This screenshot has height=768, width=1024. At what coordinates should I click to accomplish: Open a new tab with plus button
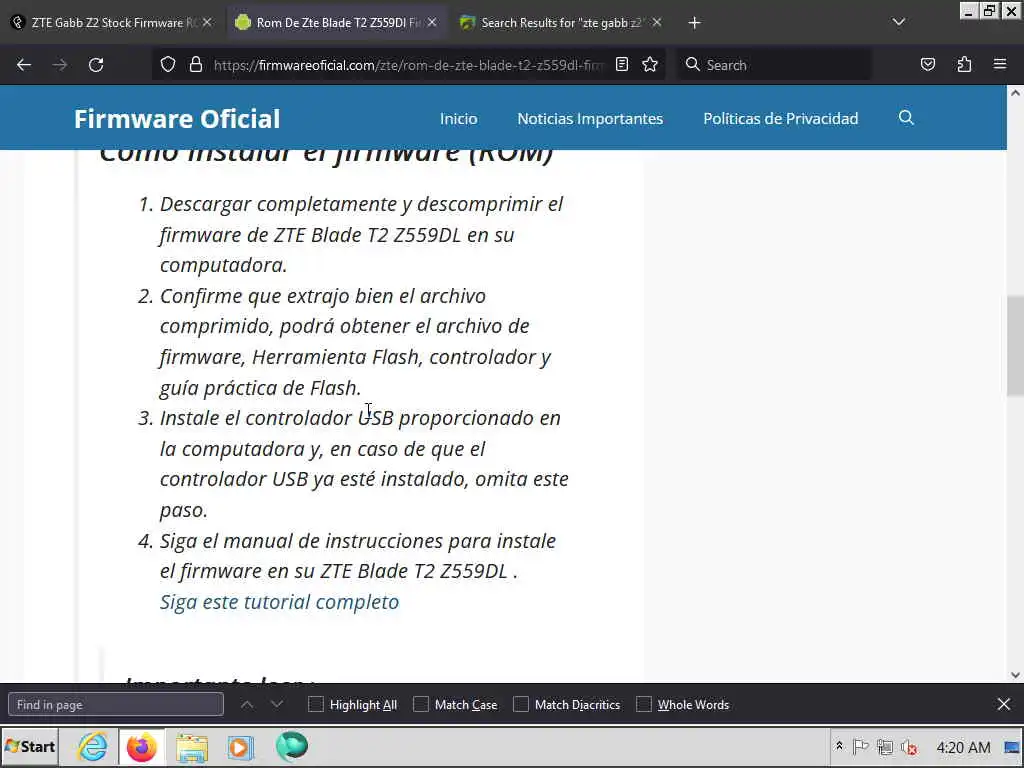694,23
